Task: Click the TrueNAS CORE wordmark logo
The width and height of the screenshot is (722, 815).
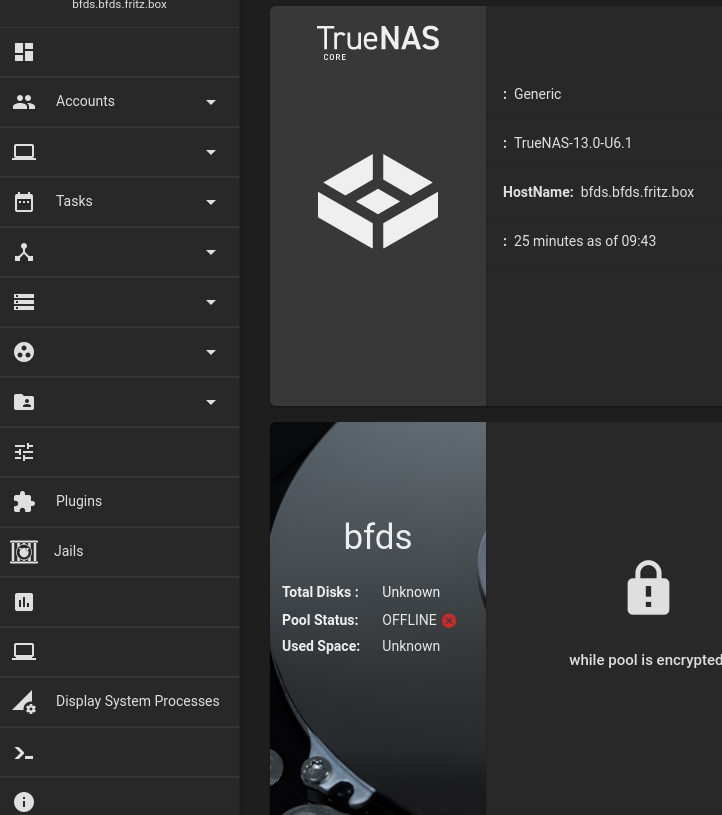Action: click(378, 43)
